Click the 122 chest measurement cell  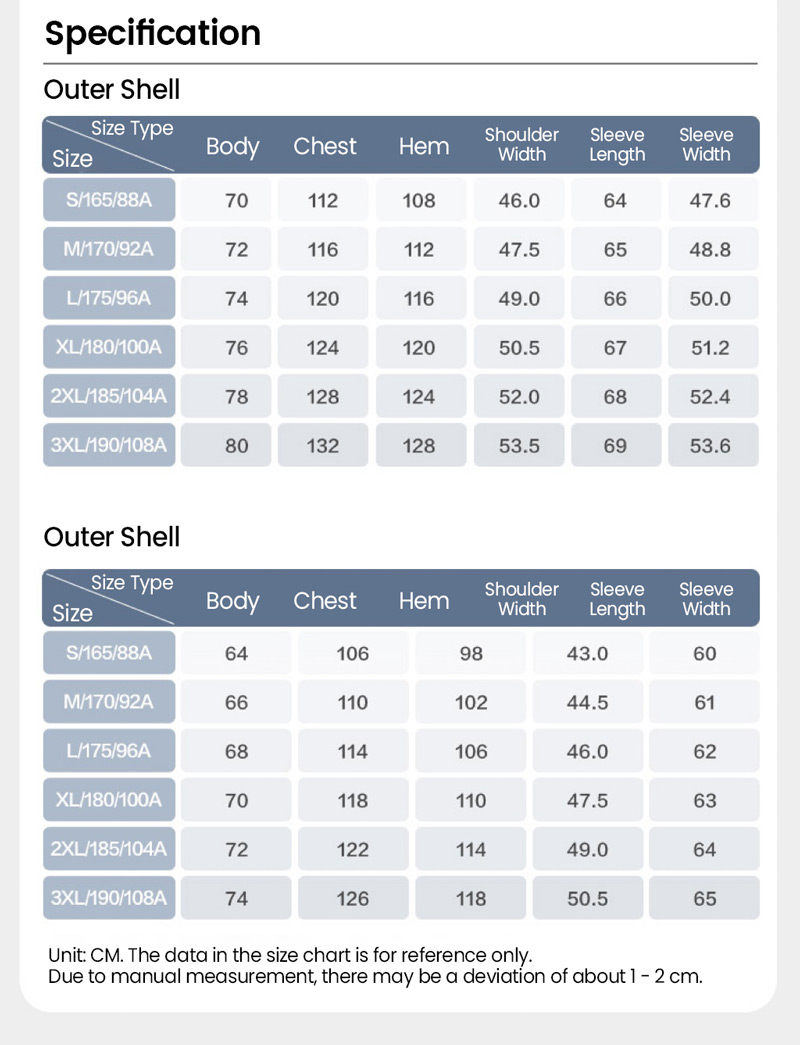click(353, 850)
